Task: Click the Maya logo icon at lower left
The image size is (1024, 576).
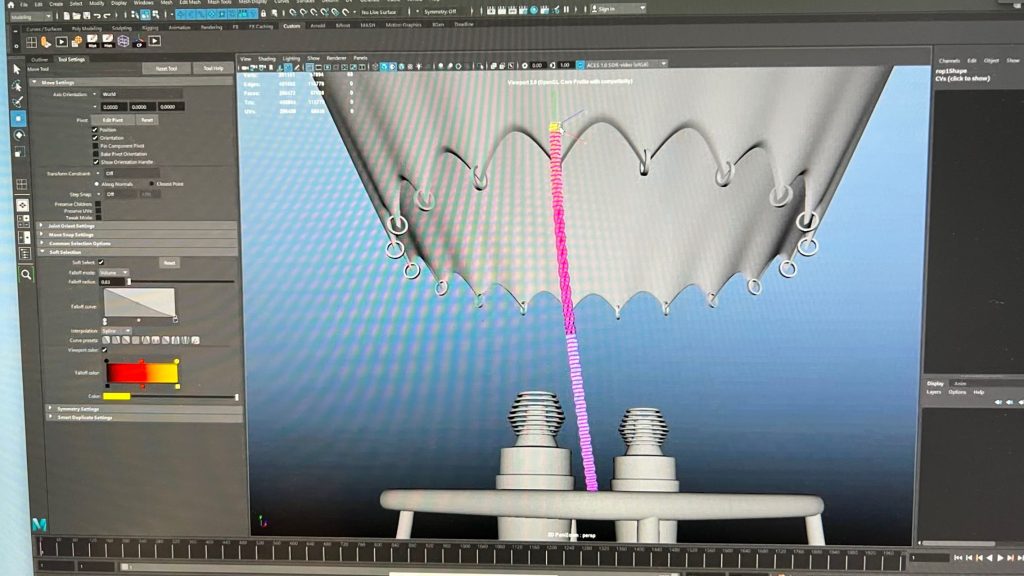Action: coord(39,524)
